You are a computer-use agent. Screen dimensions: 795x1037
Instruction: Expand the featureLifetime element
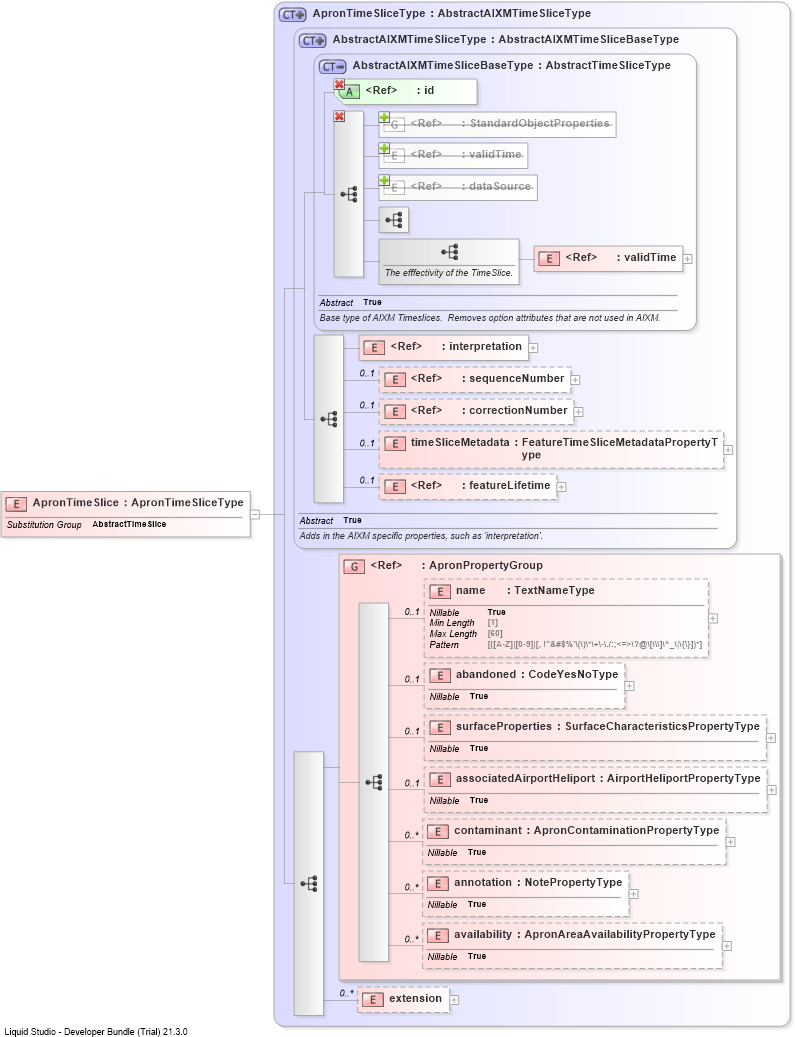pyautogui.click(x=562, y=487)
